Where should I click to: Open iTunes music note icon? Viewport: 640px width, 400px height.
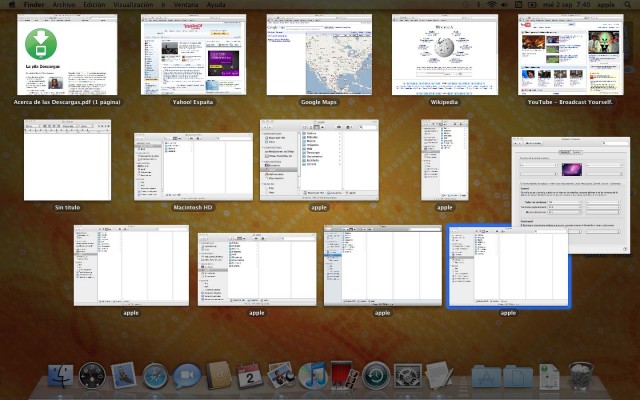tap(313, 375)
